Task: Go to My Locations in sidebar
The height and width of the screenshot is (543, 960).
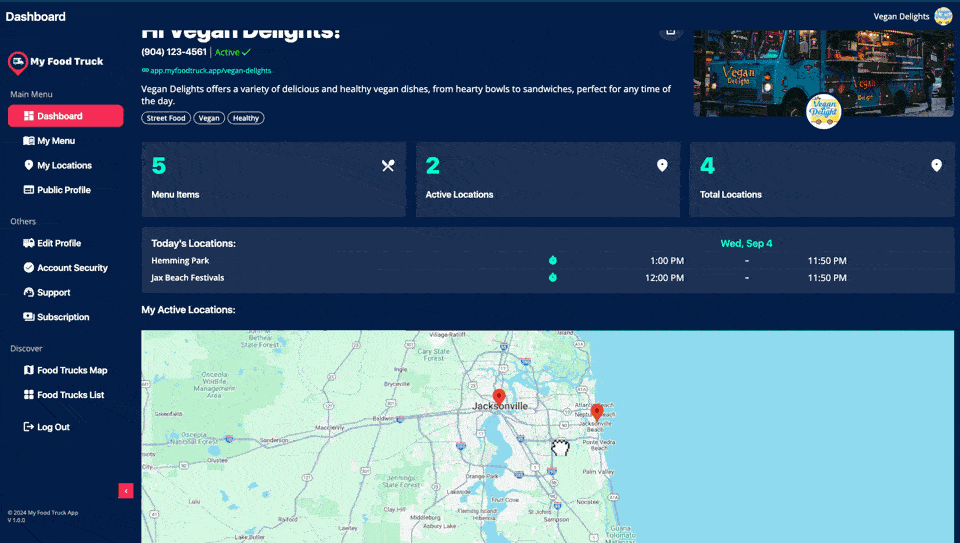Action: point(64,166)
